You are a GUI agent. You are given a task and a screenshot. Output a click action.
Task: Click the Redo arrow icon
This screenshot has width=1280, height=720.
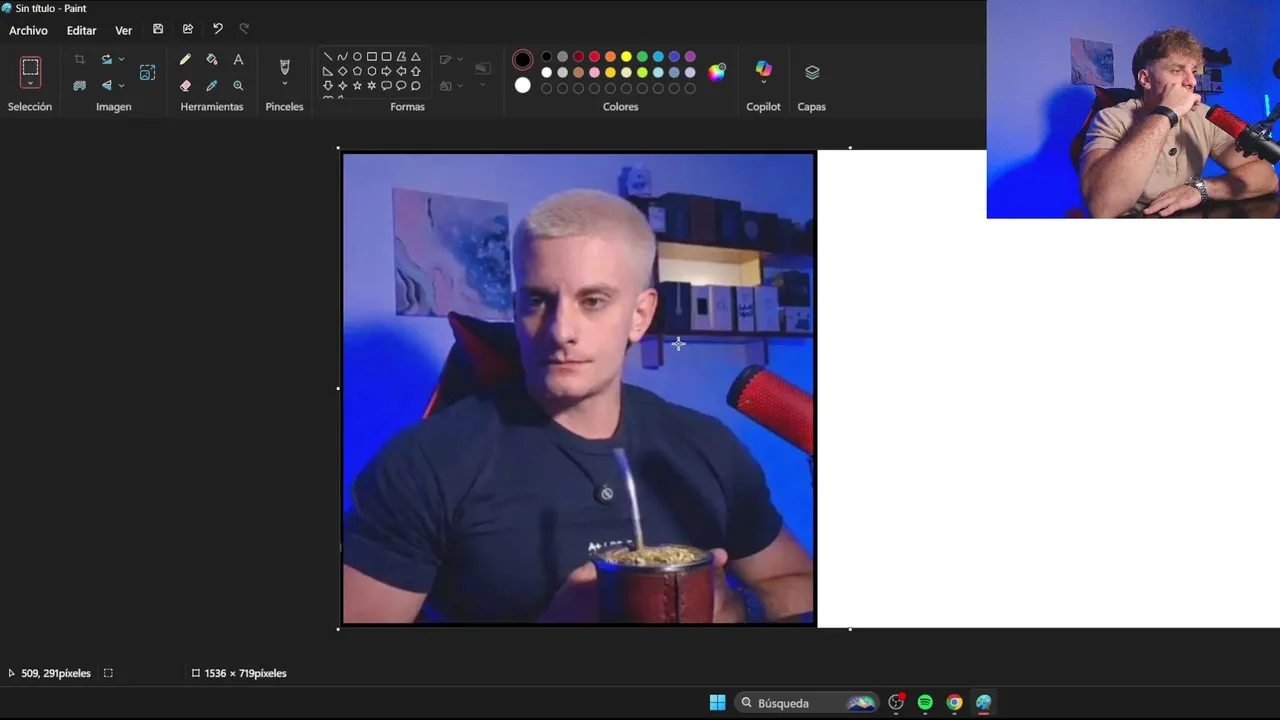(245, 29)
